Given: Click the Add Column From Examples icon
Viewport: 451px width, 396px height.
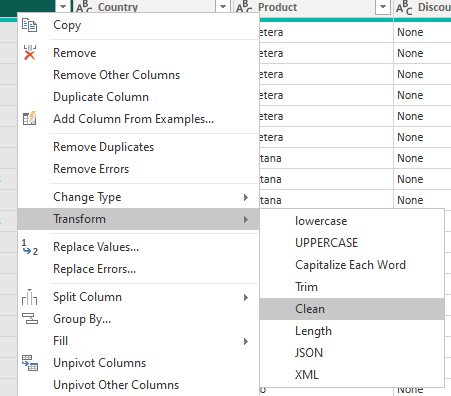Looking at the screenshot, I should coord(29,118).
